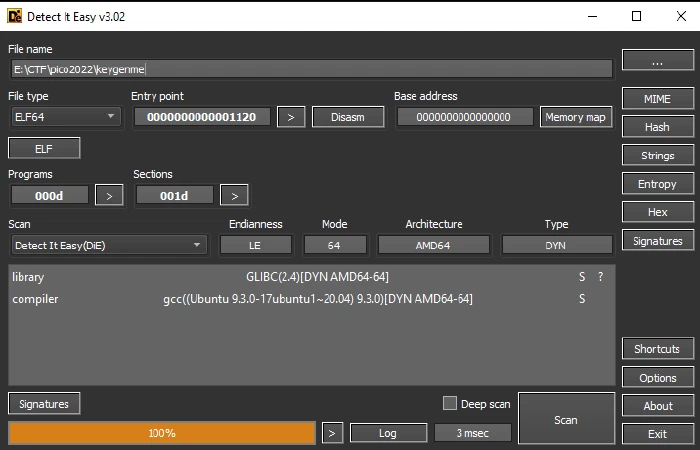Maximize the Detect It Easy window
This screenshot has height=450, width=700.
pyautogui.click(x=637, y=17)
